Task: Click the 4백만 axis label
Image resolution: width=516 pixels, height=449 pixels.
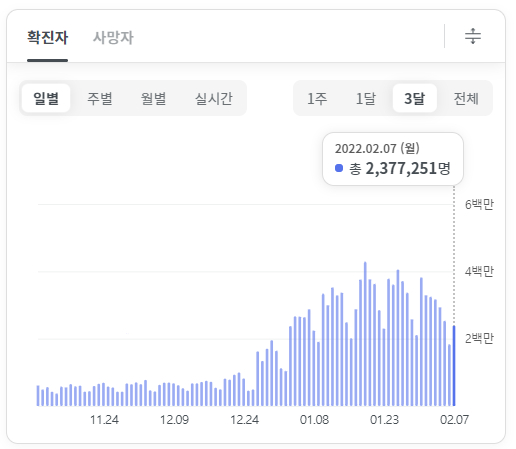Action: (x=479, y=272)
